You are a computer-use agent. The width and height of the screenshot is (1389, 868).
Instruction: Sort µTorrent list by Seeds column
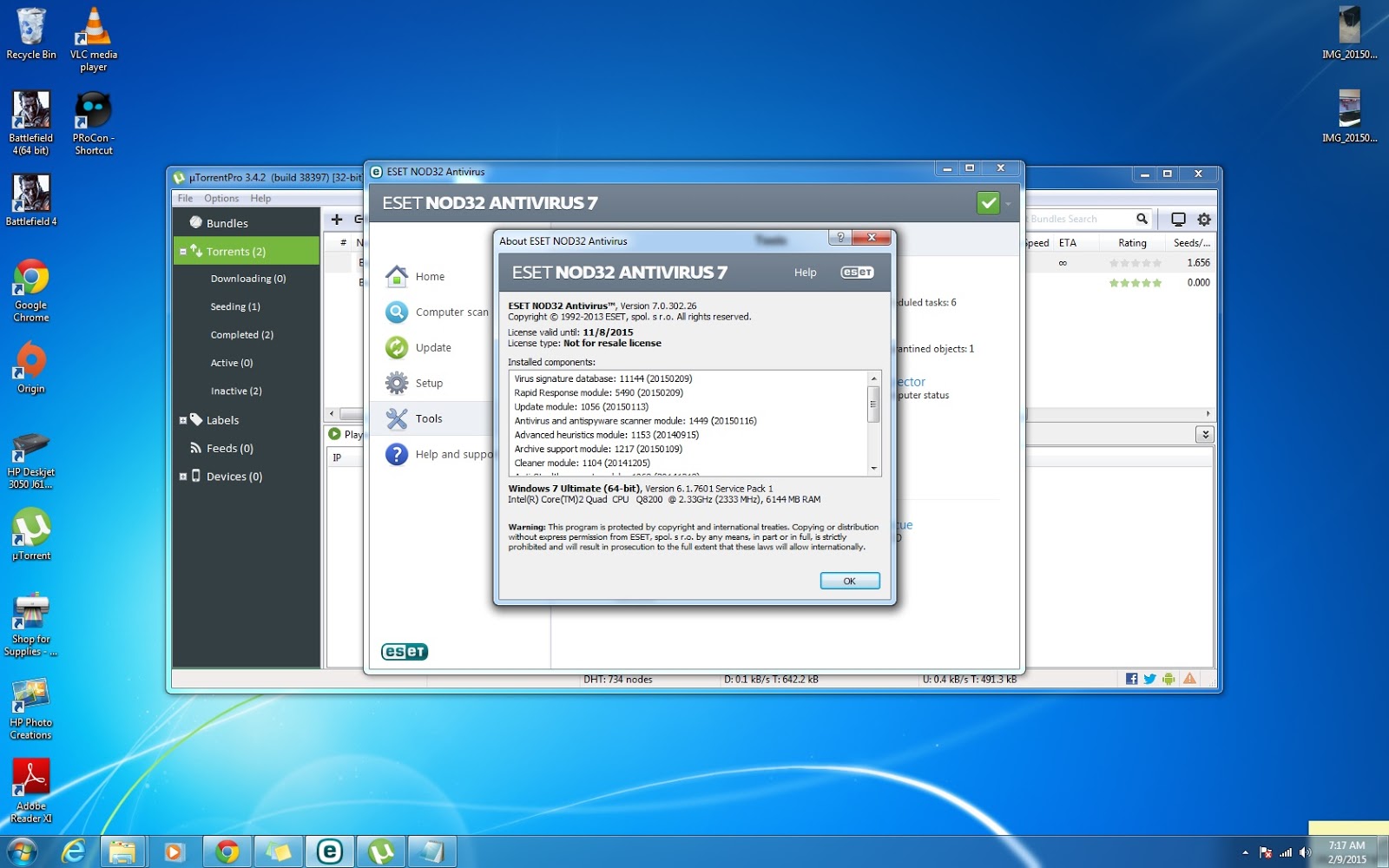(x=1191, y=243)
